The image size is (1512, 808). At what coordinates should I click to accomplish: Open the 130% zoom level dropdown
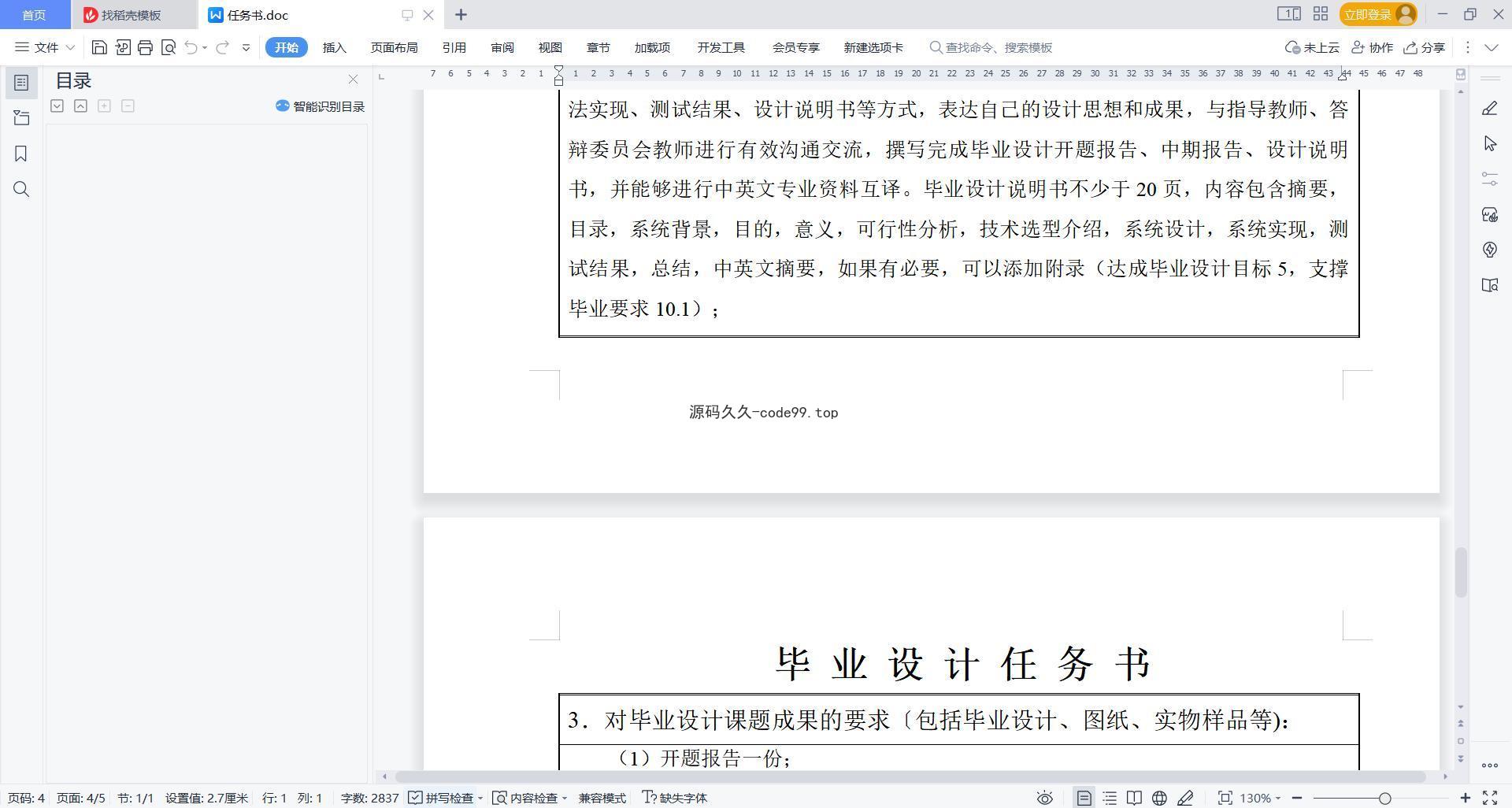tap(1260, 798)
